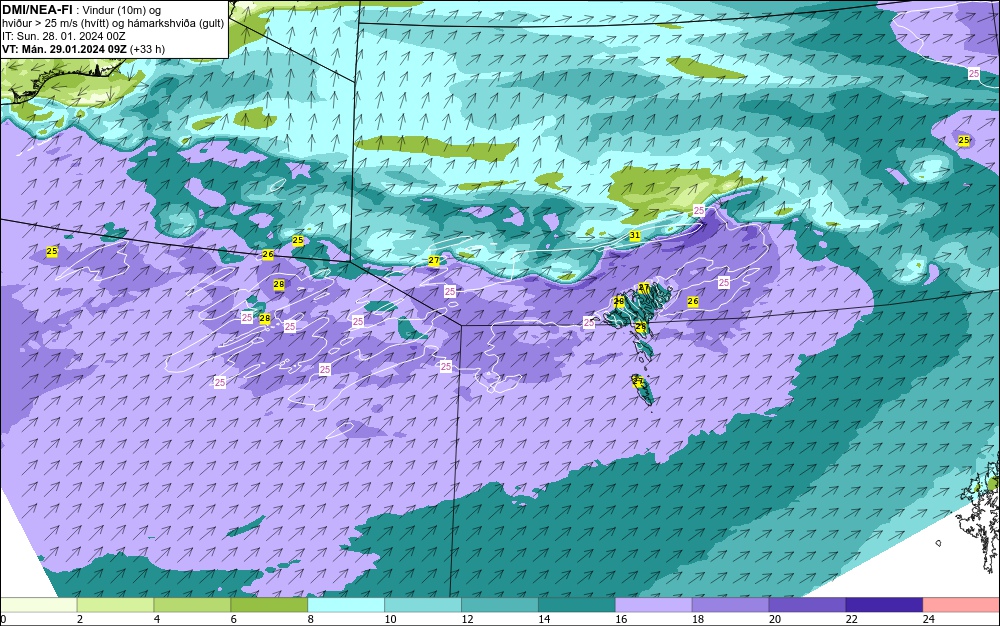
Task: Click the 14–16 m/s dark teal legend swatch
Action: point(577,604)
